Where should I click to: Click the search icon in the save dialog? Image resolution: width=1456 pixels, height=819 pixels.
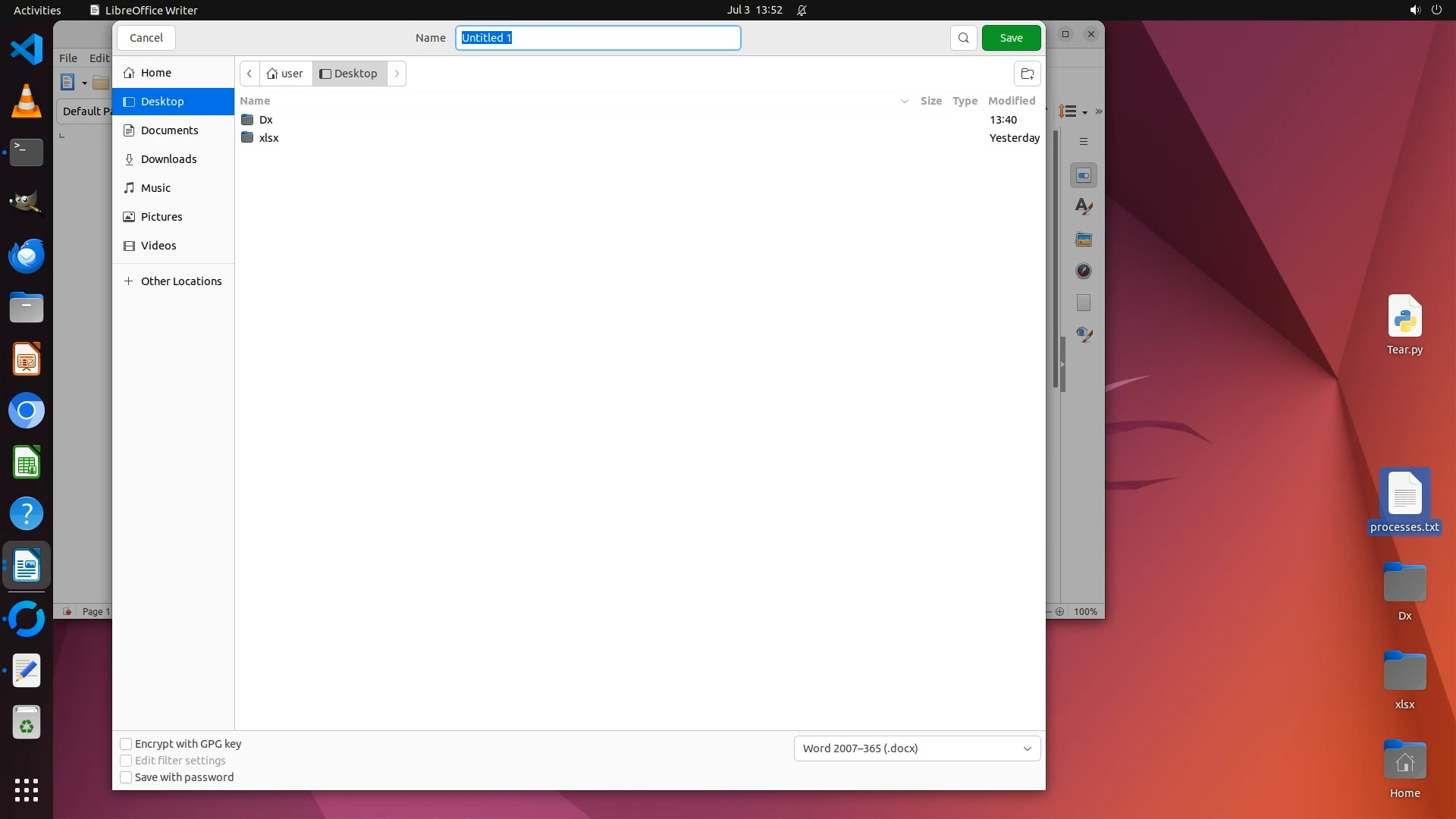963,38
